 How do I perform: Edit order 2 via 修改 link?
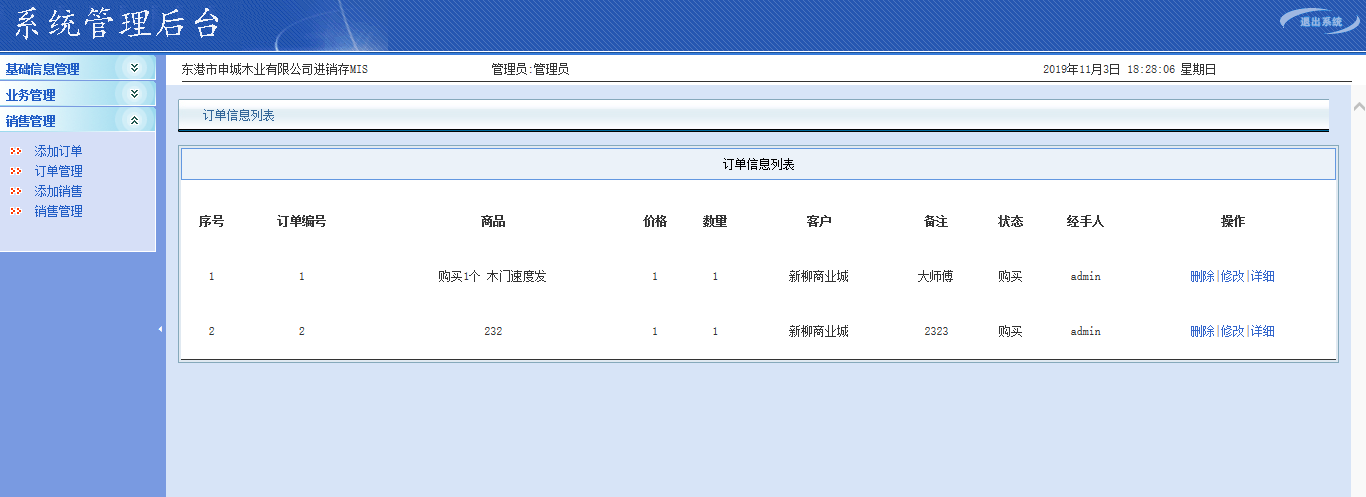click(x=1232, y=331)
